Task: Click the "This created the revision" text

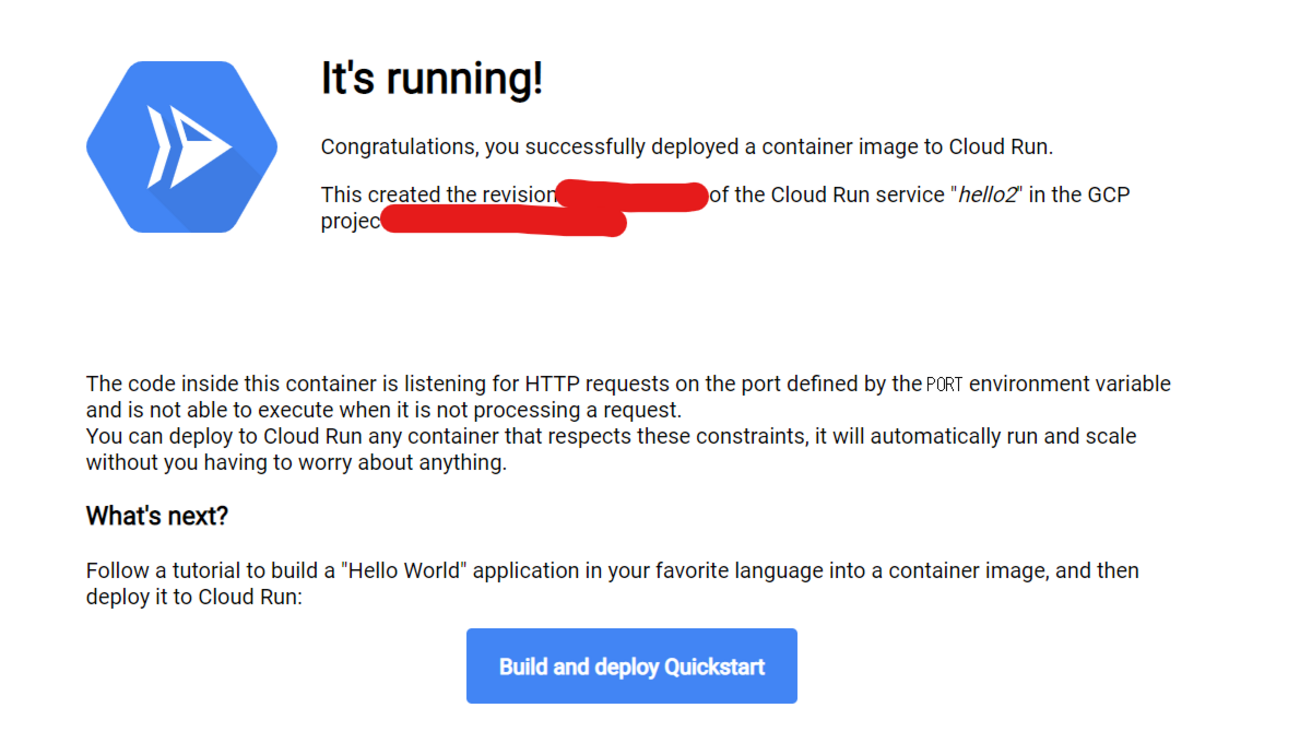Action: point(437,195)
